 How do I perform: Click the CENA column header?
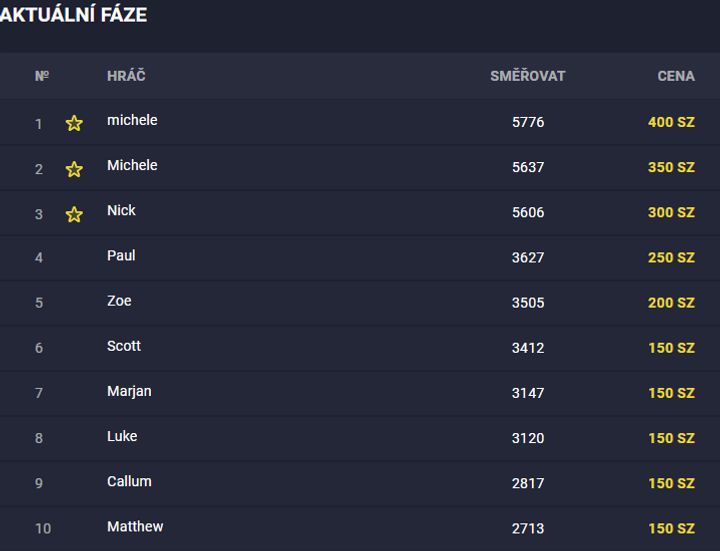[x=676, y=76]
